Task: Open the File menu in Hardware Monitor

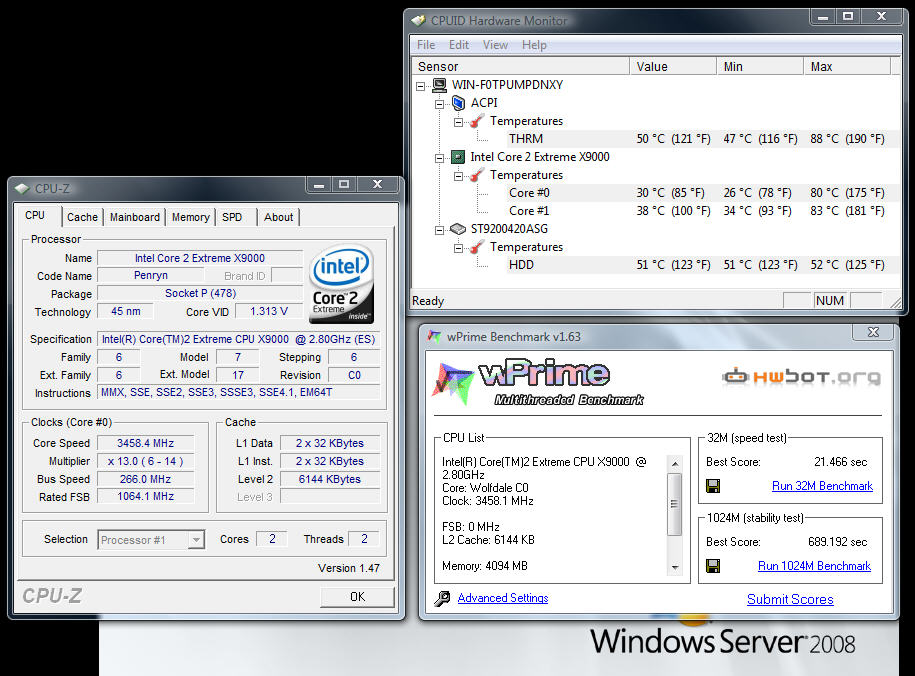Action: 426,45
